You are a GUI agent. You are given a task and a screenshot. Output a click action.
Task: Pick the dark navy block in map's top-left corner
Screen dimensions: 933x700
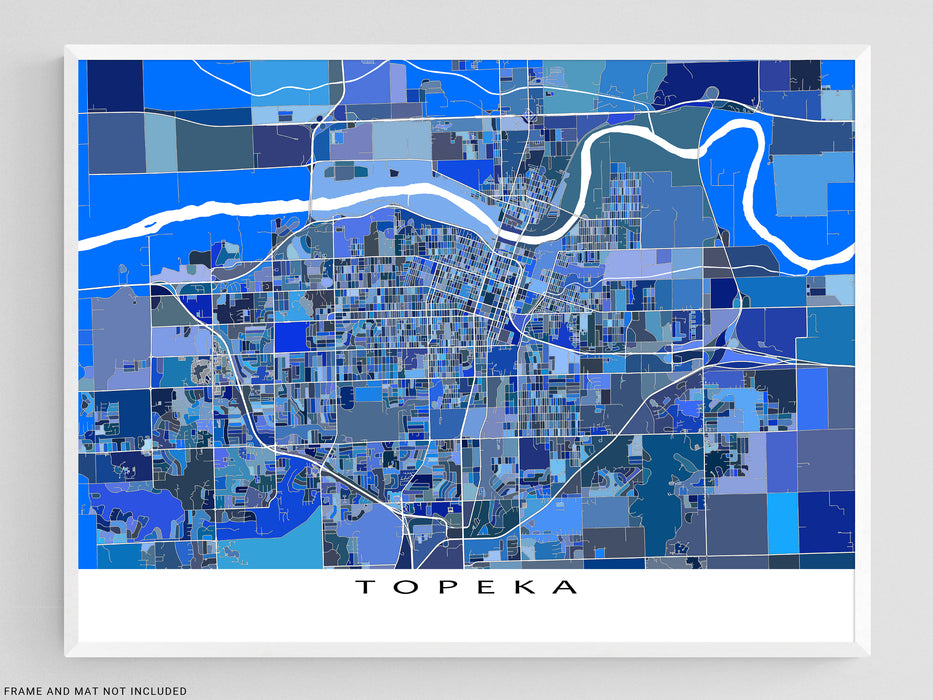(x=114, y=85)
